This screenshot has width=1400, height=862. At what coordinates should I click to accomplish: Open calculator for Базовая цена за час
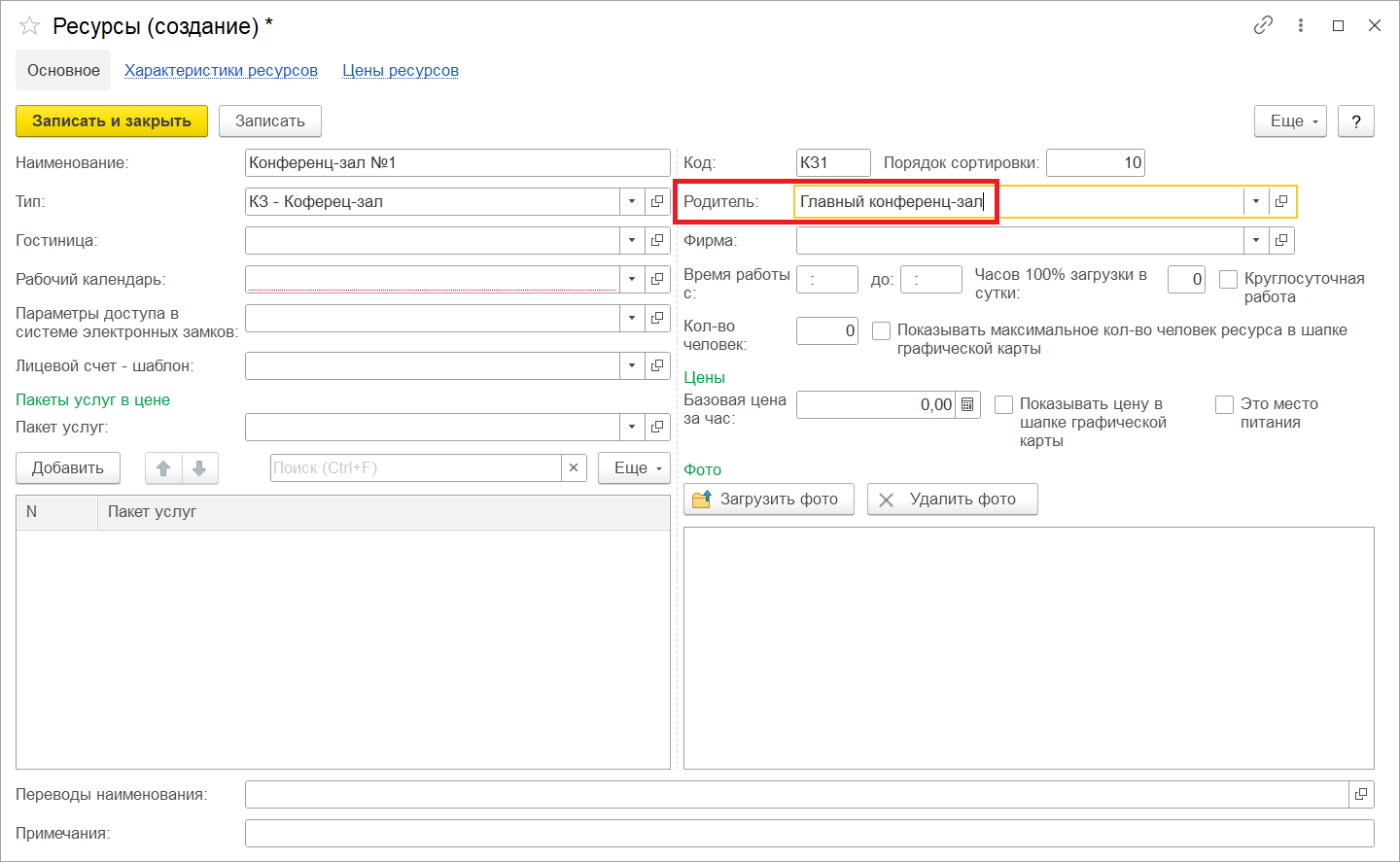pos(967,404)
